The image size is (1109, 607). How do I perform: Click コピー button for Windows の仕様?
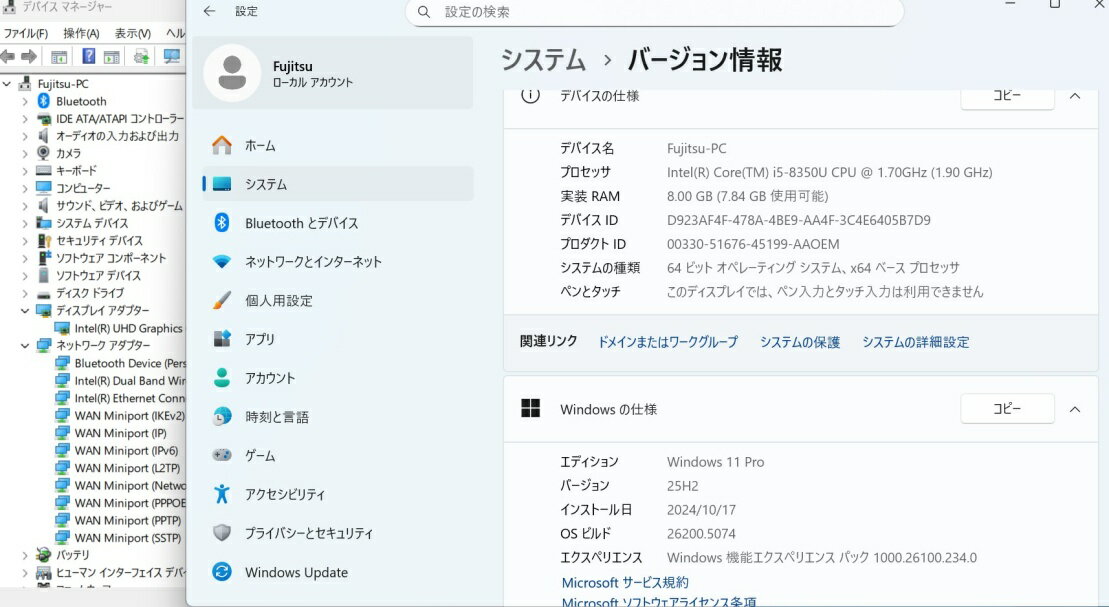[1007, 409]
